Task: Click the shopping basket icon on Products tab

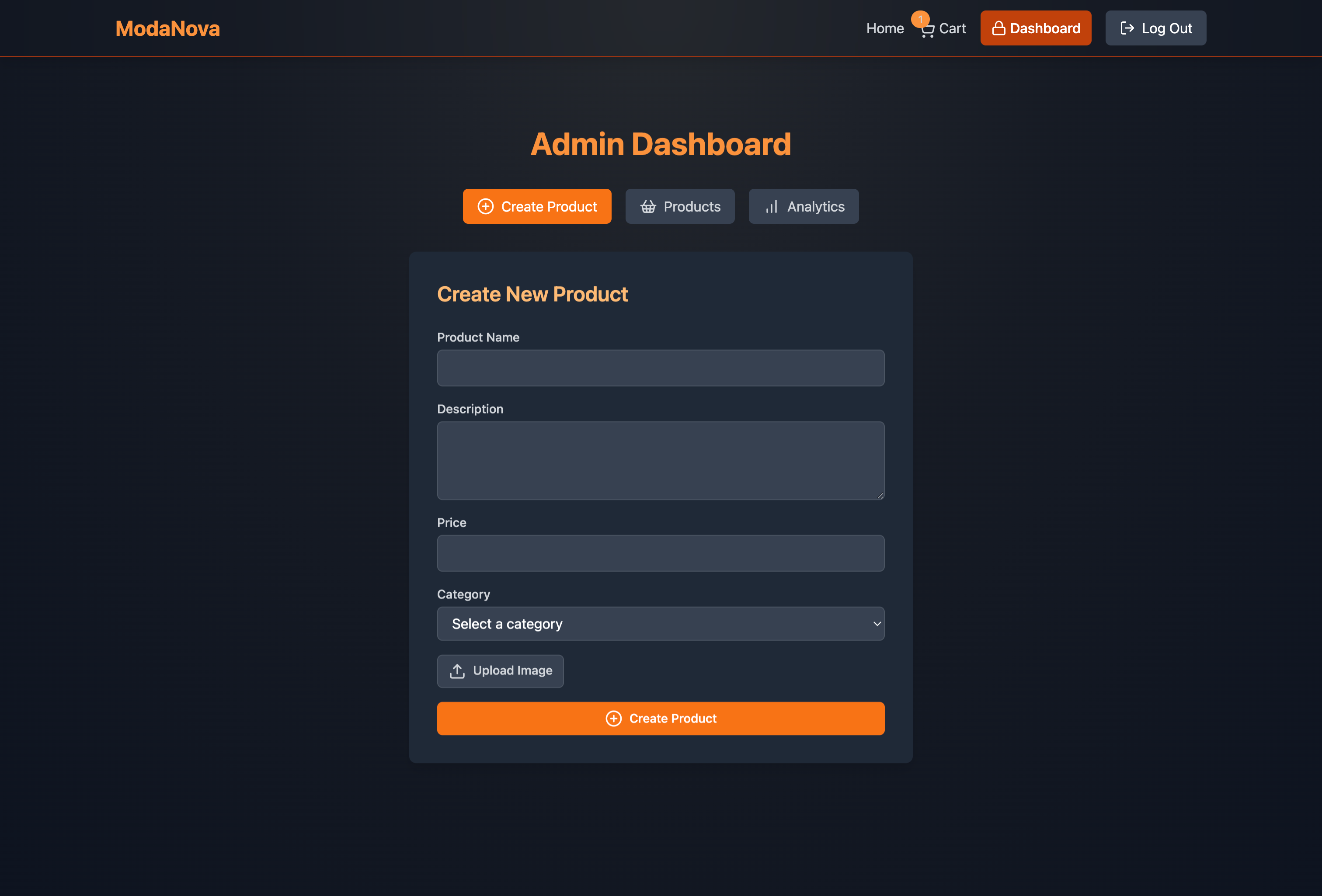Action: coord(648,206)
